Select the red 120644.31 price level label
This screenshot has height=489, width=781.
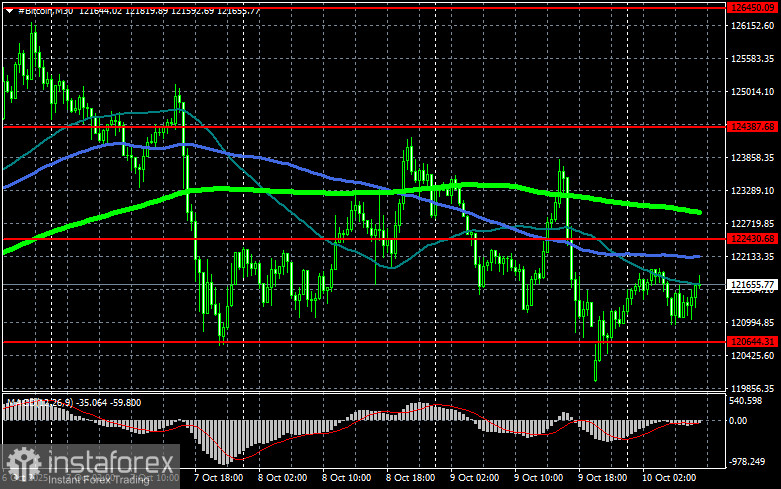(752, 342)
